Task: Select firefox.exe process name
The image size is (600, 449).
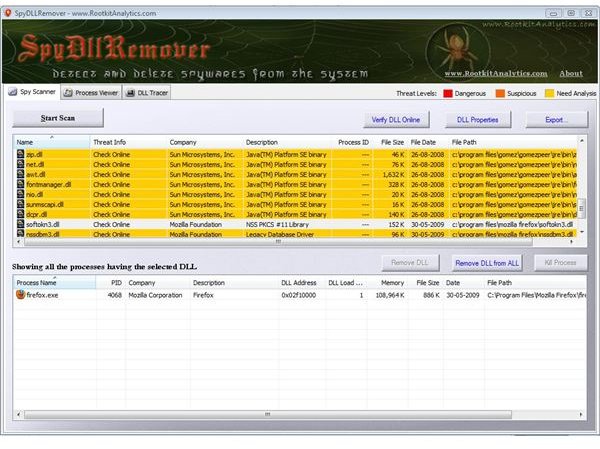Action: click(x=42, y=295)
